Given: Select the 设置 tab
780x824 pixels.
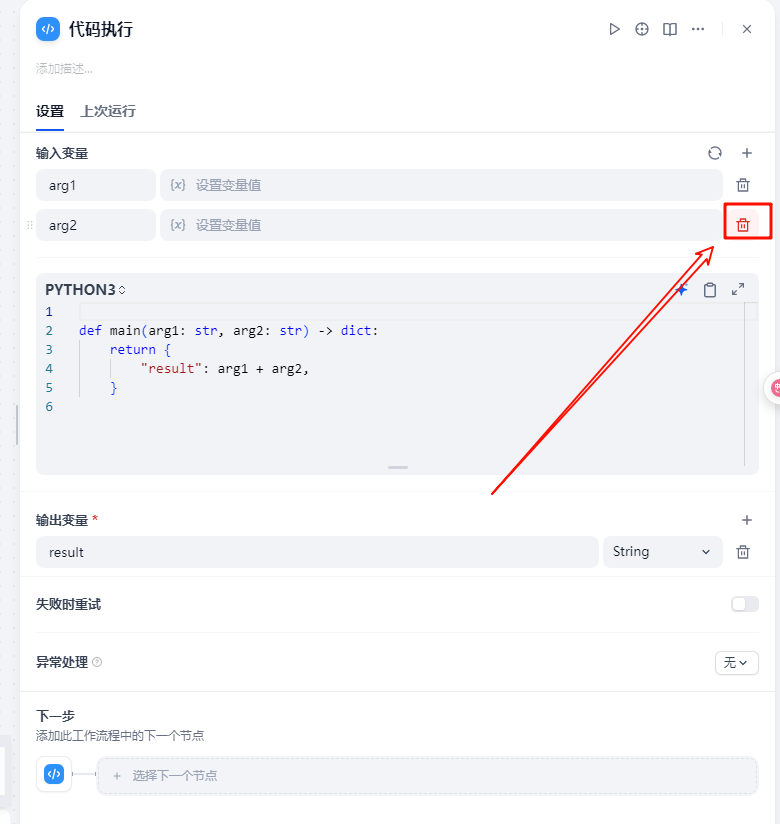Looking at the screenshot, I should pos(50,111).
